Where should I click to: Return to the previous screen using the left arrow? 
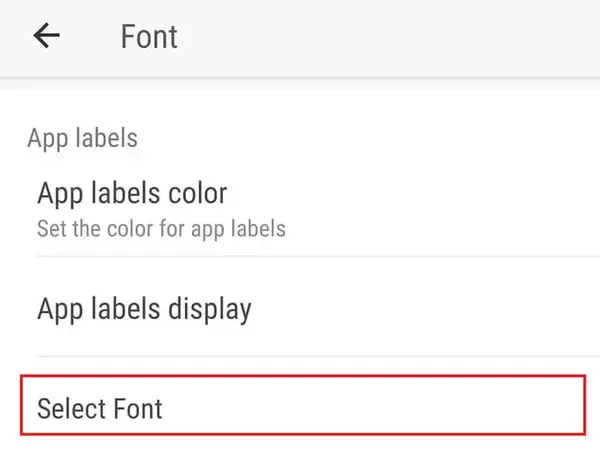pyautogui.click(x=47, y=36)
